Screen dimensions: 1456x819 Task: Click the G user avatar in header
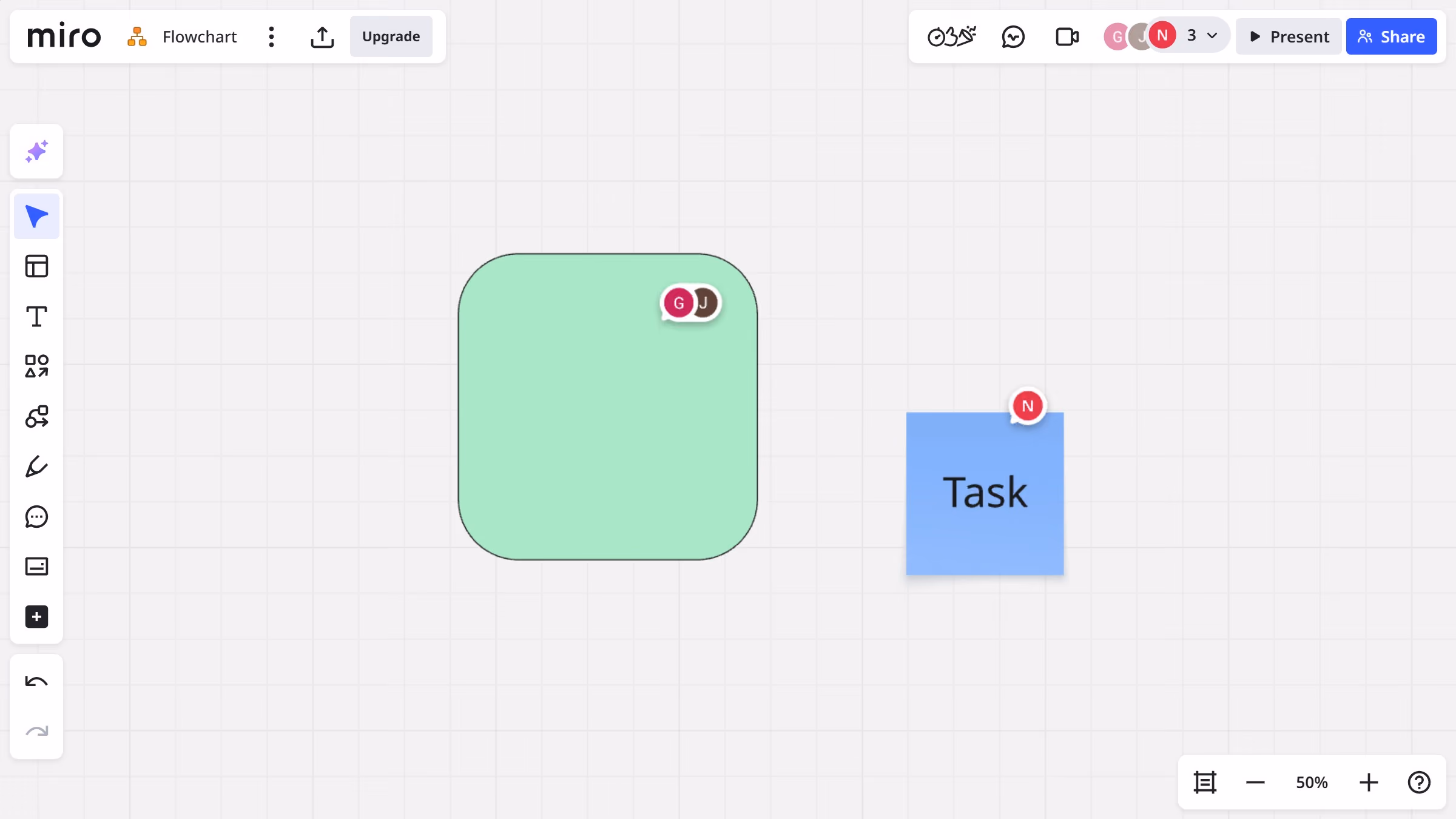point(1116,36)
